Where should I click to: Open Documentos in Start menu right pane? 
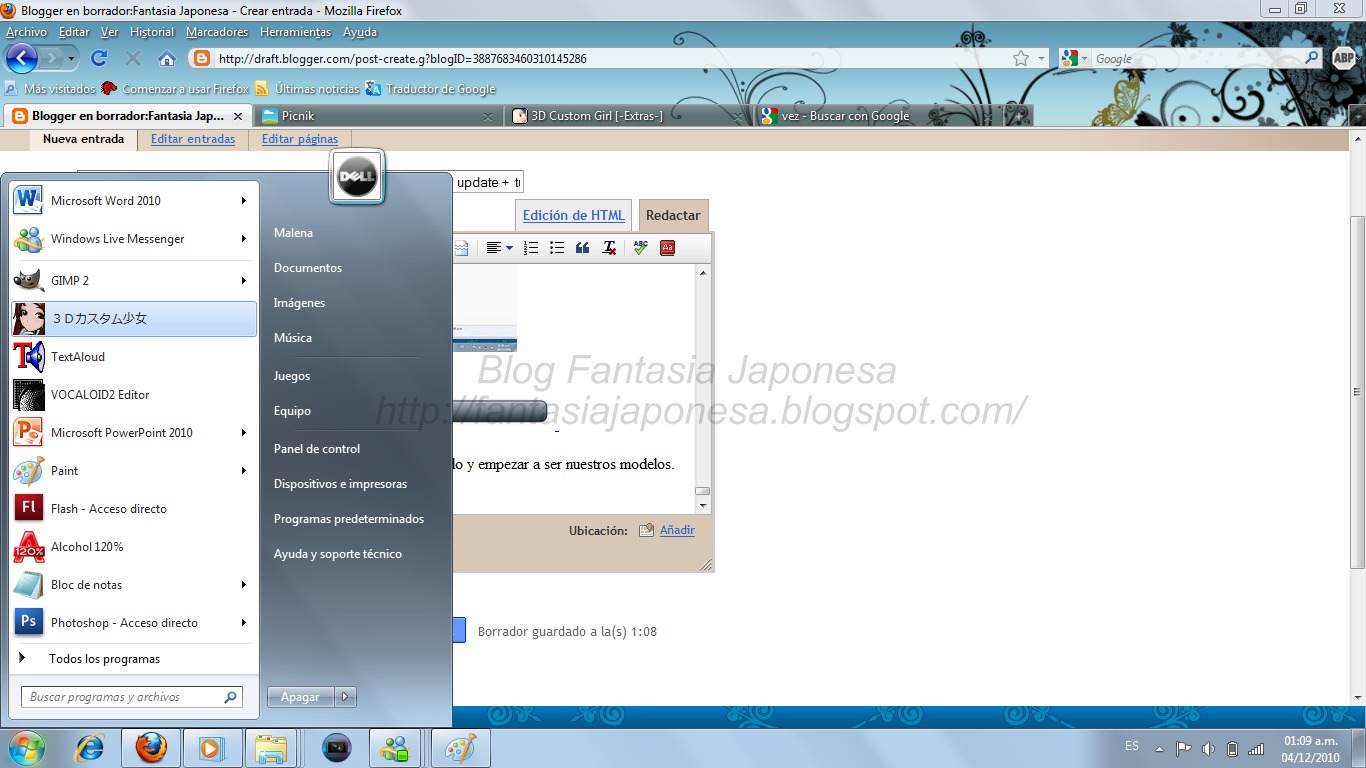coord(308,268)
